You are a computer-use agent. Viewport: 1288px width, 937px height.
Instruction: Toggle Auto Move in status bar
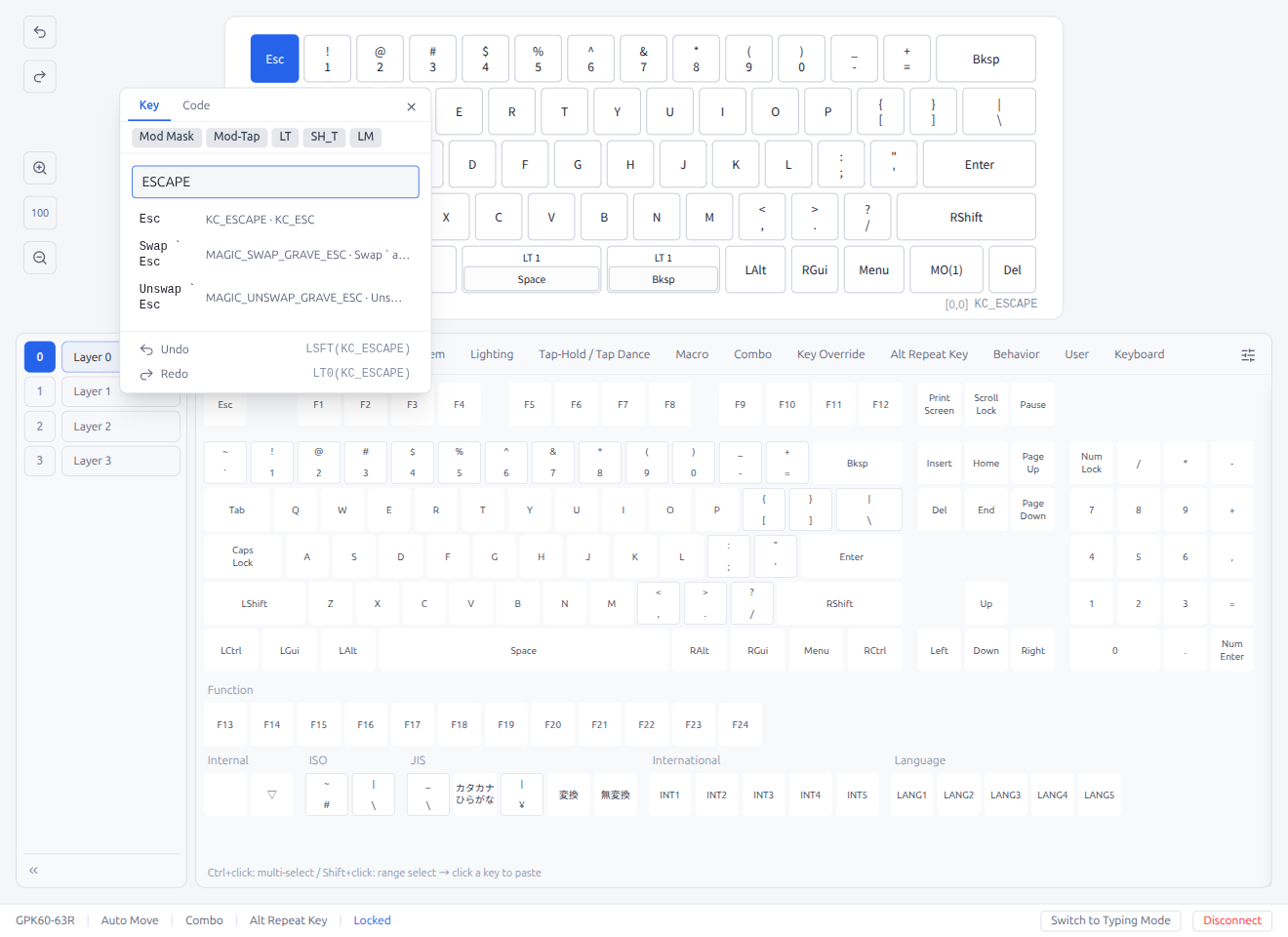130,920
